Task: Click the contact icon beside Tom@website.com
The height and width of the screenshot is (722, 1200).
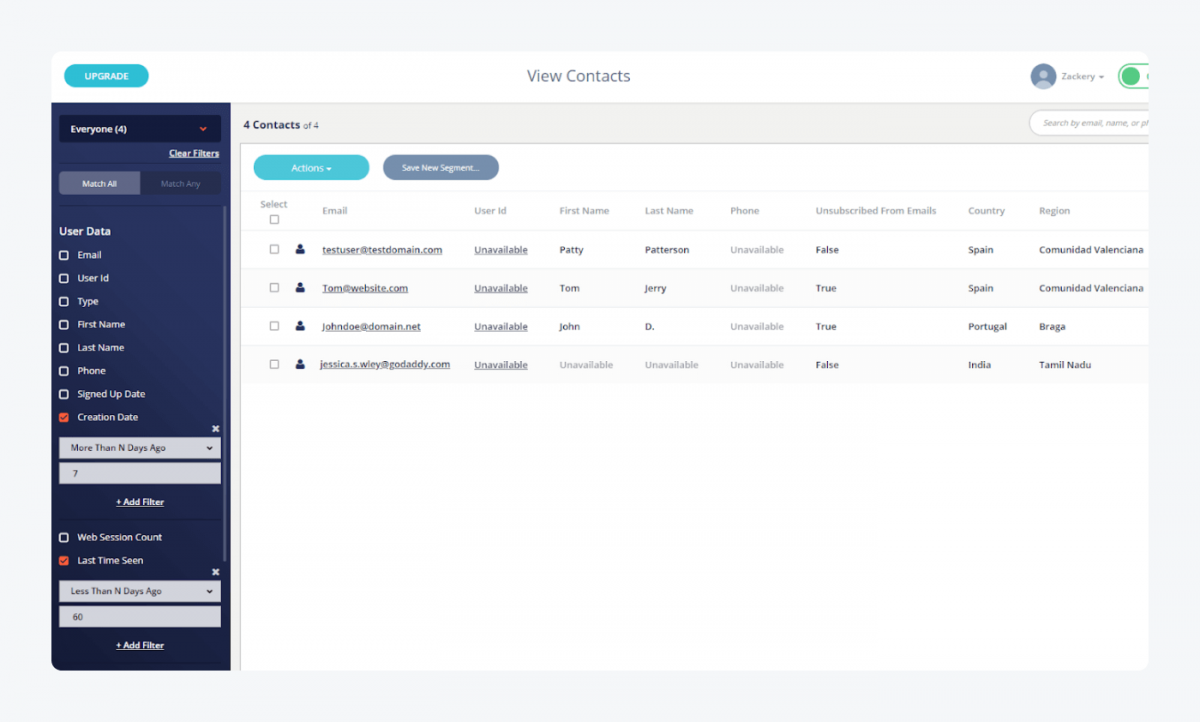Action: 300,287
